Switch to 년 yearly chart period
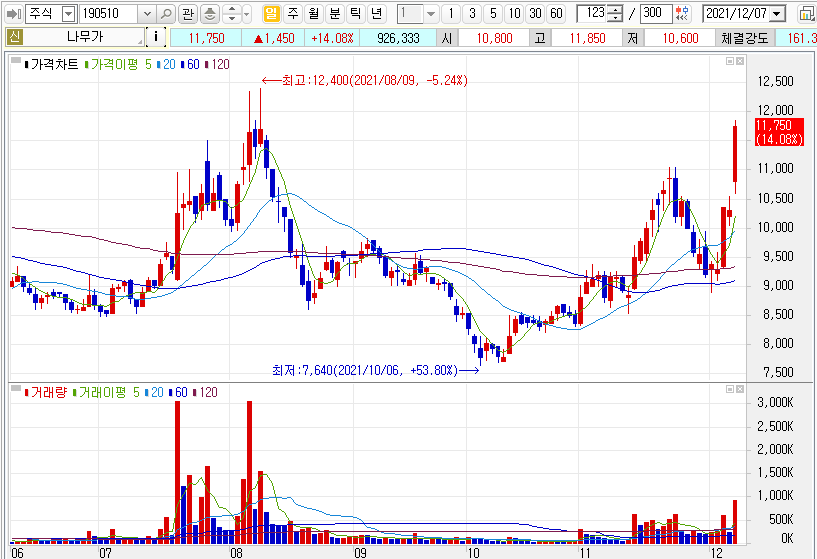This screenshot has height=559, width=817. [x=376, y=14]
